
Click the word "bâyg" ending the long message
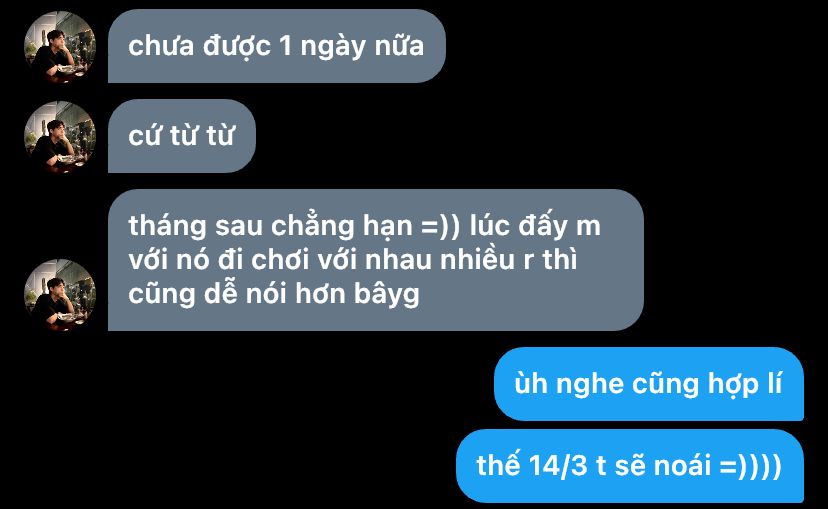(387, 295)
